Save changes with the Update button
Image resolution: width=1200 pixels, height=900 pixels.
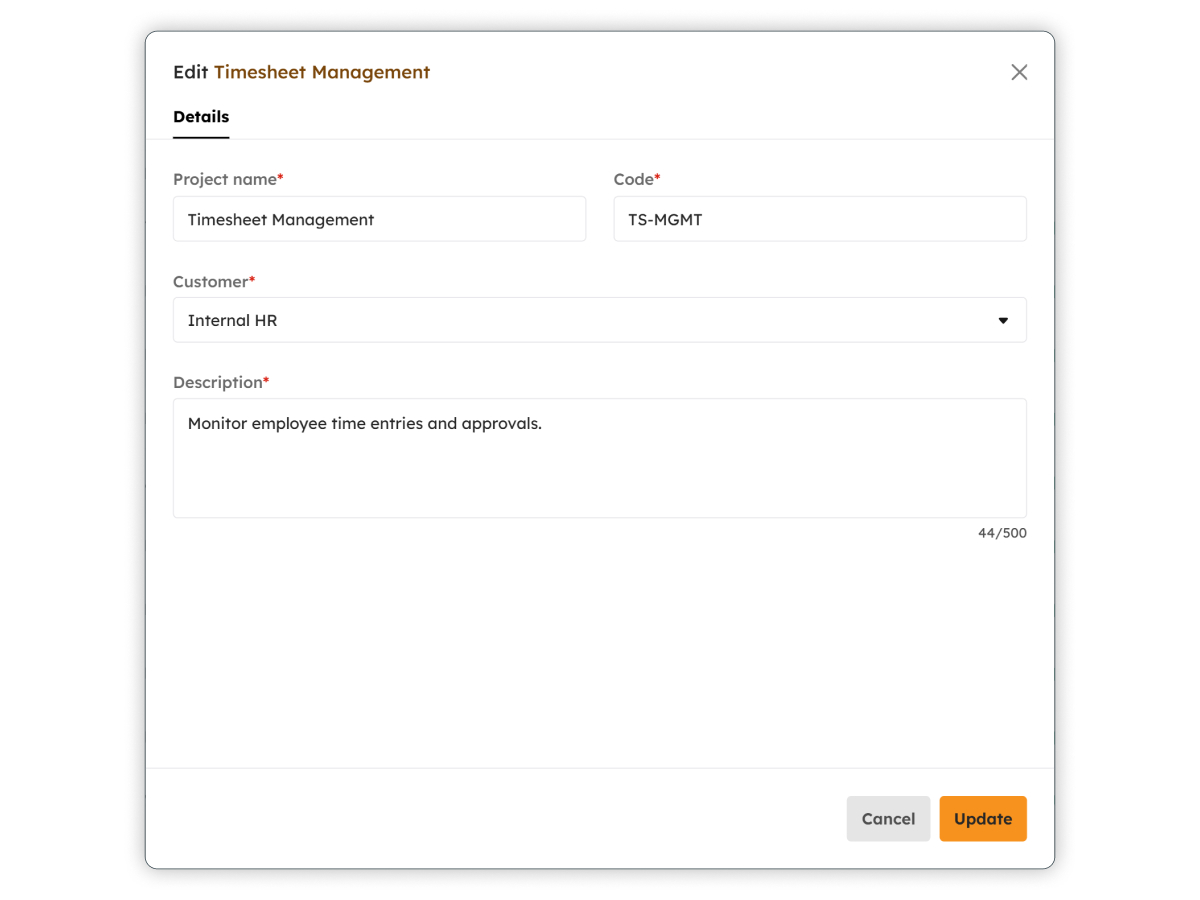[983, 819]
